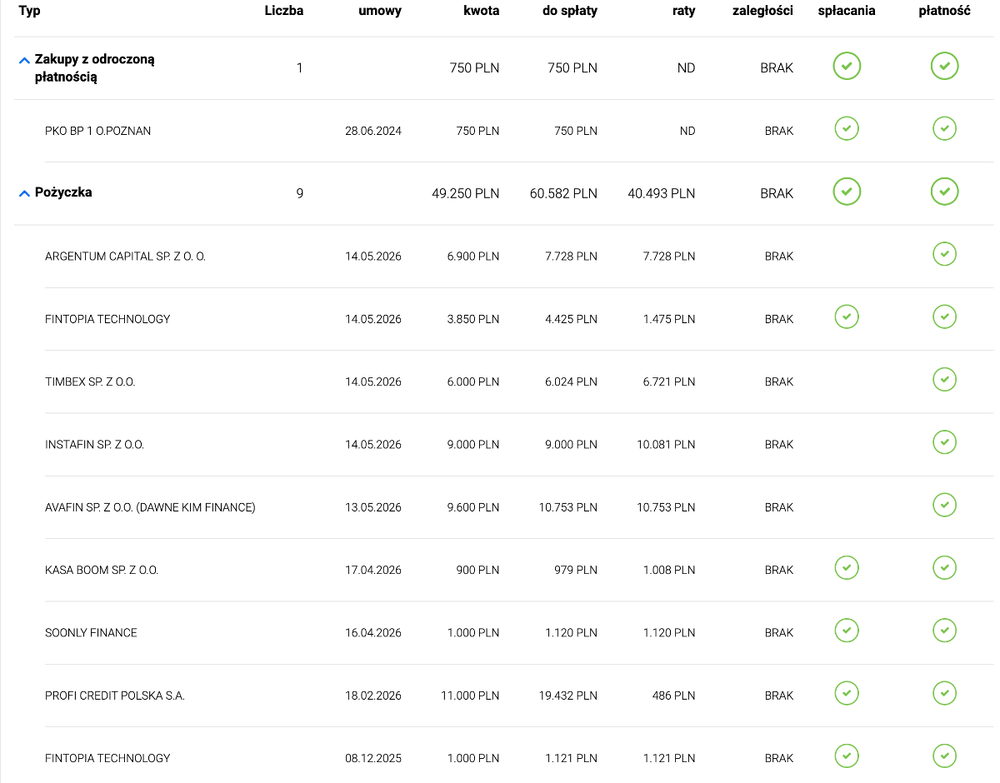1000x783 pixels.
Task: Click the zaległości column header
Action: click(x=763, y=11)
